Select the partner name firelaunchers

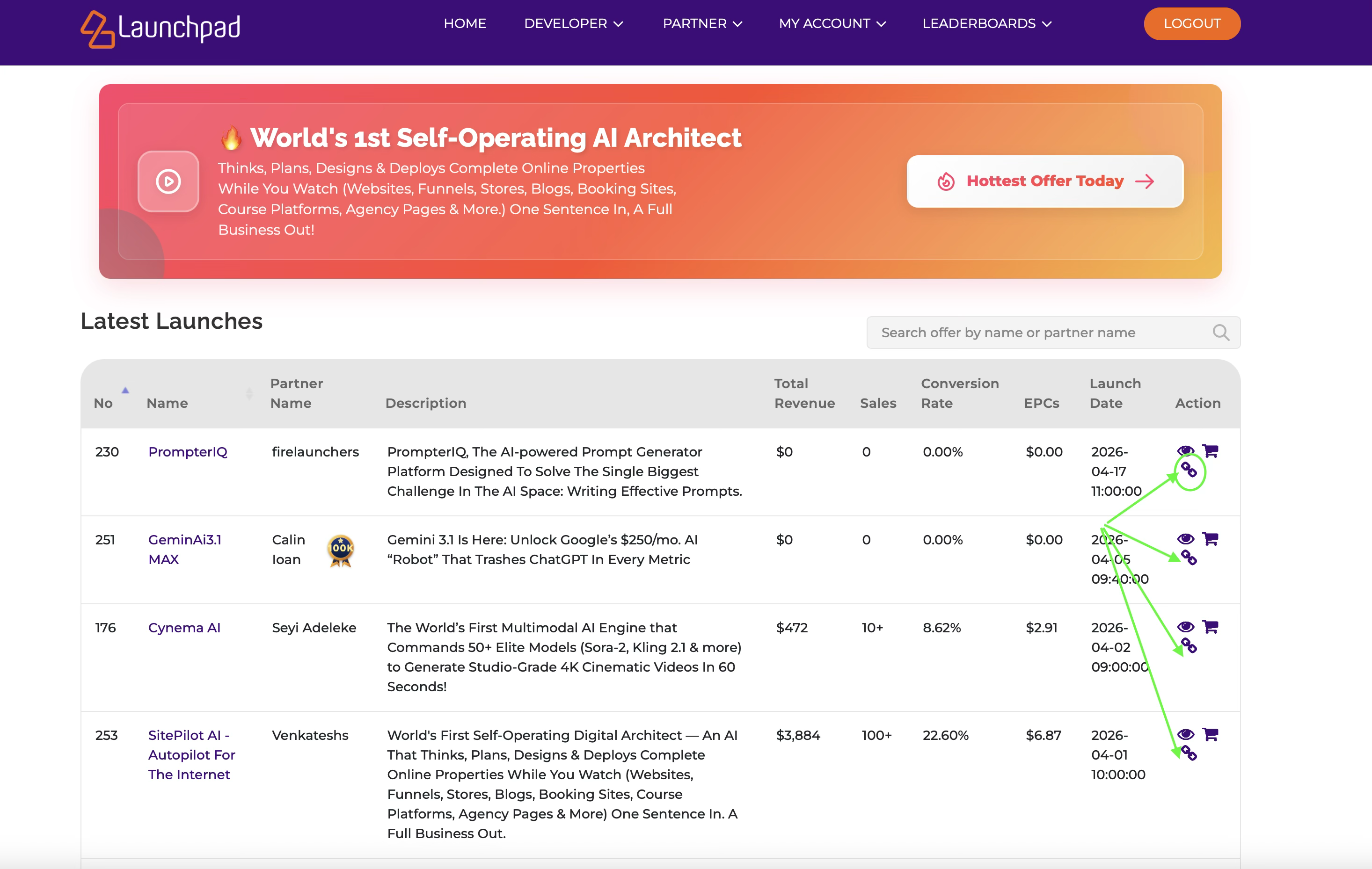click(x=315, y=452)
